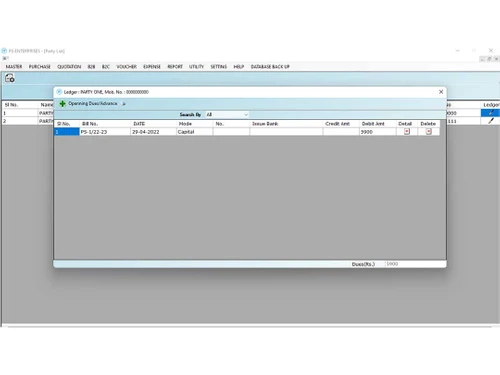Close the PS ENTERPRISES main window
This screenshot has height=375, width=500.
tap(491, 50)
